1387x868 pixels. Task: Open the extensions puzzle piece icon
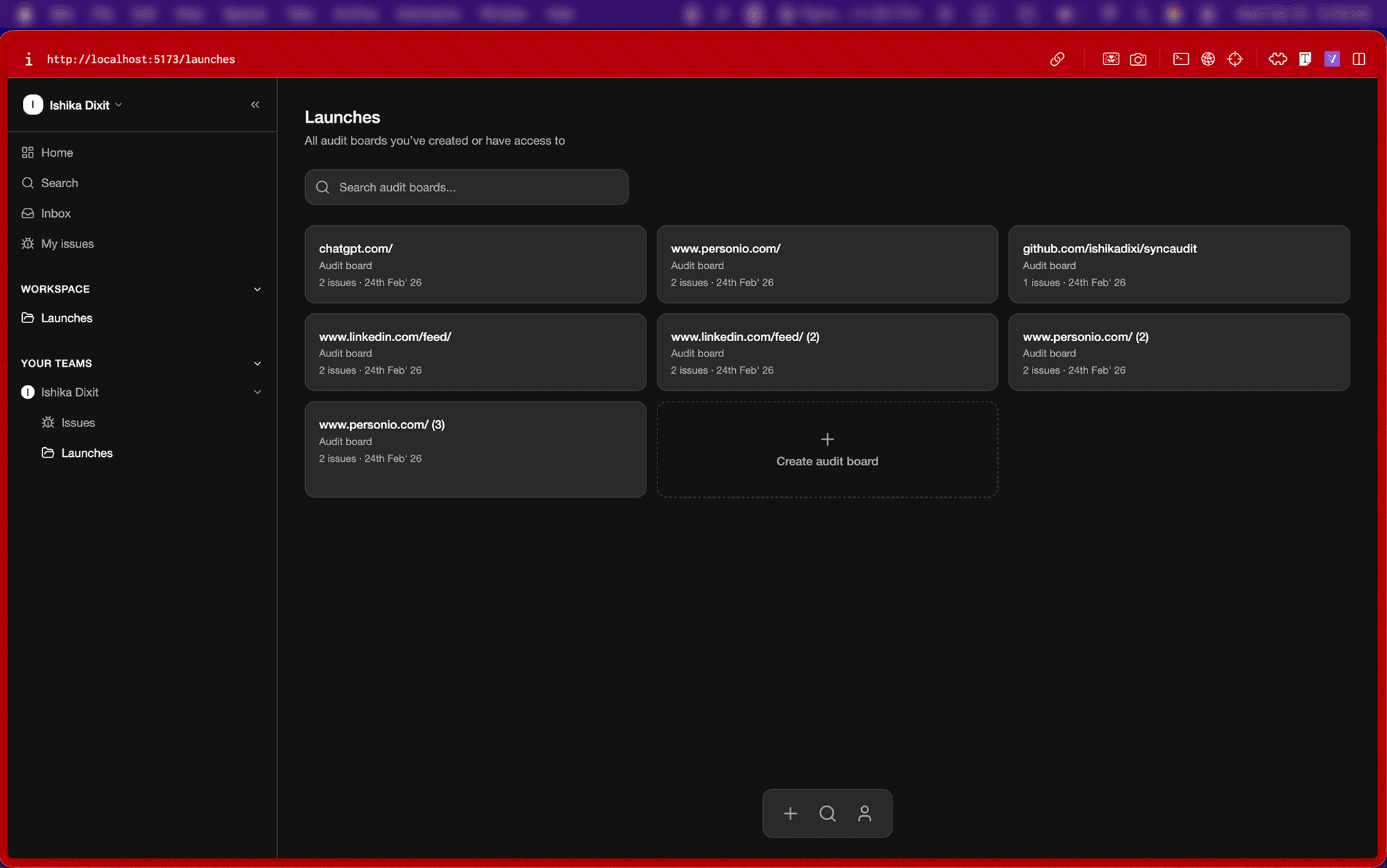tap(1277, 60)
